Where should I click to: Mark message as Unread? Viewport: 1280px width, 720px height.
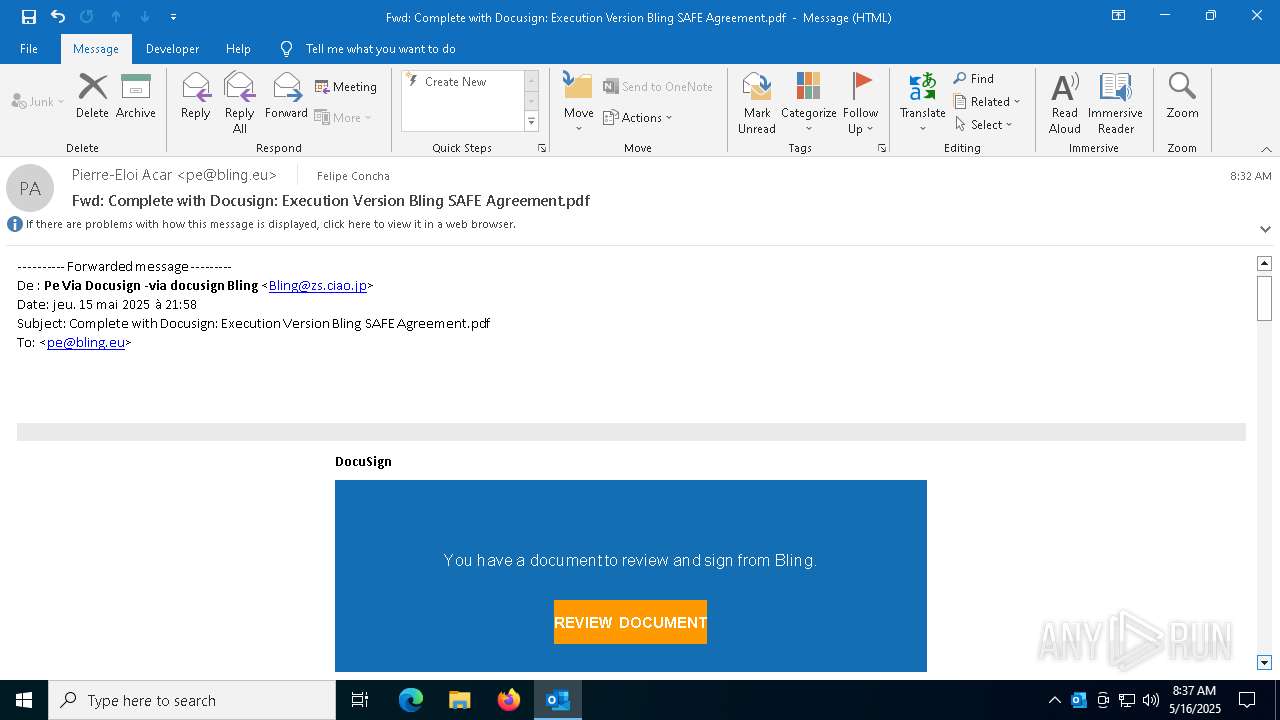pyautogui.click(x=757, y=103)
